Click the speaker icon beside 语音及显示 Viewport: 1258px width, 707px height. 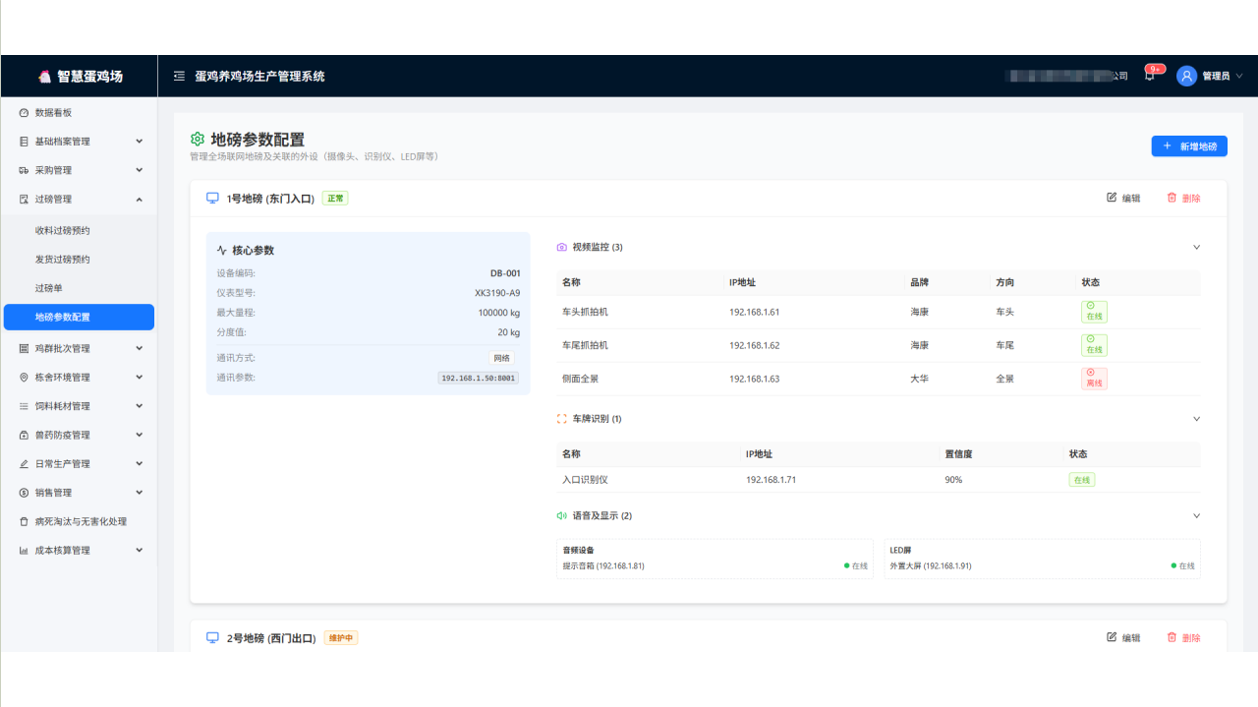click(x=562, y=516)
